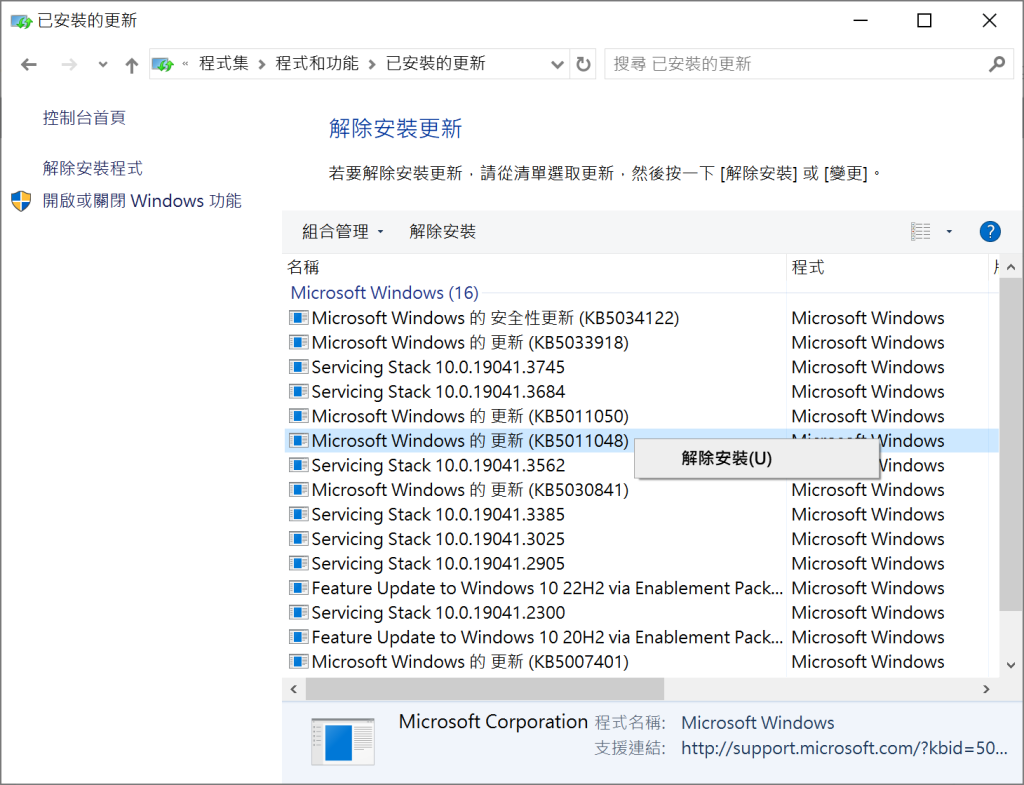Select the KB5034122 security update row
The image size is (1024, 785).
pos(642,318)
